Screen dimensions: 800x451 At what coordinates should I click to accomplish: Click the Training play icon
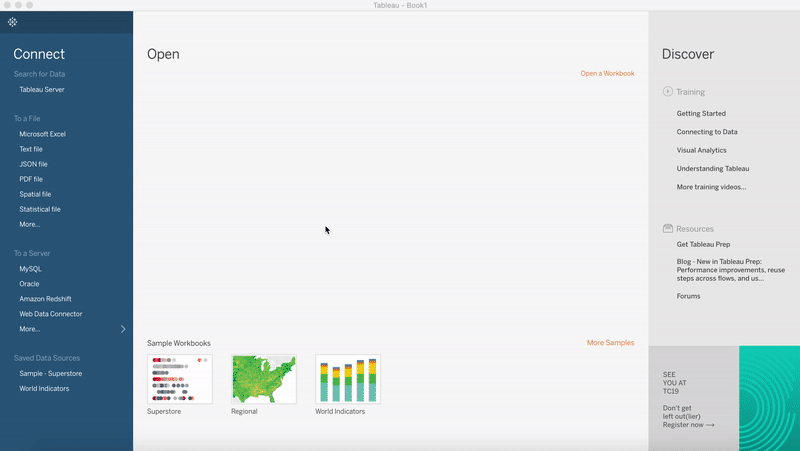tap(667, 91)
